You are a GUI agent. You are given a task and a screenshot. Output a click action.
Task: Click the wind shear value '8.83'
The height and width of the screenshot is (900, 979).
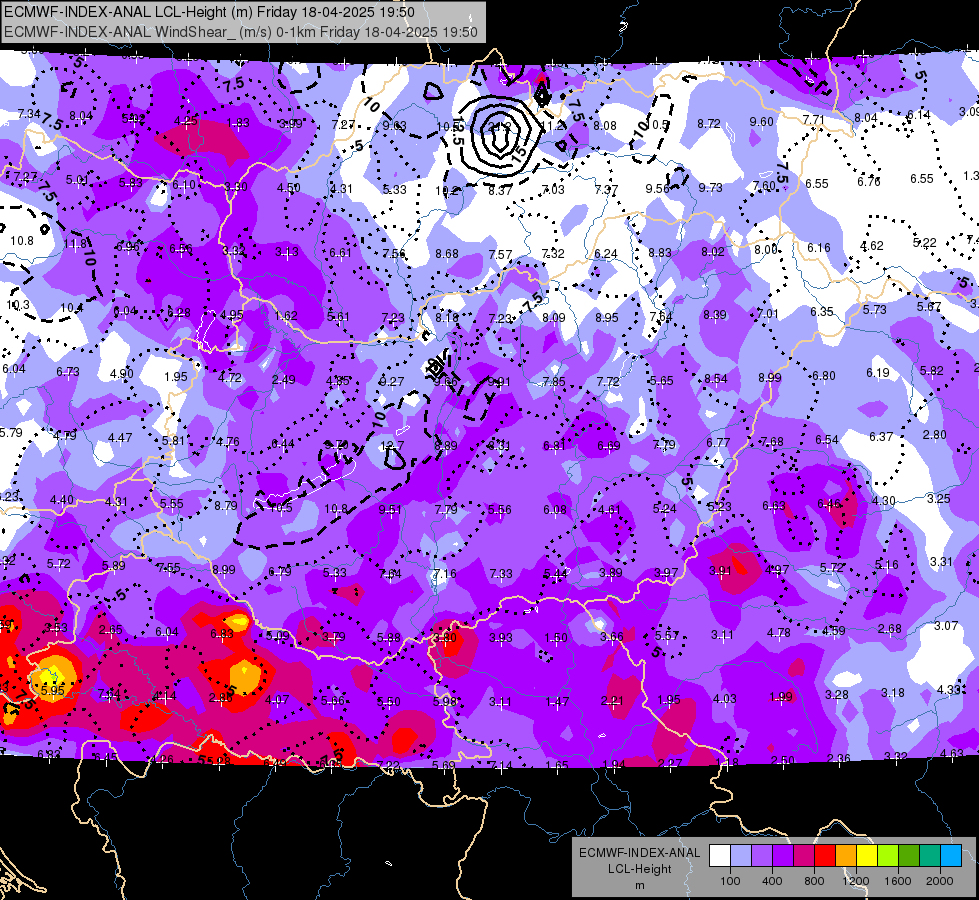coord(659,253)
